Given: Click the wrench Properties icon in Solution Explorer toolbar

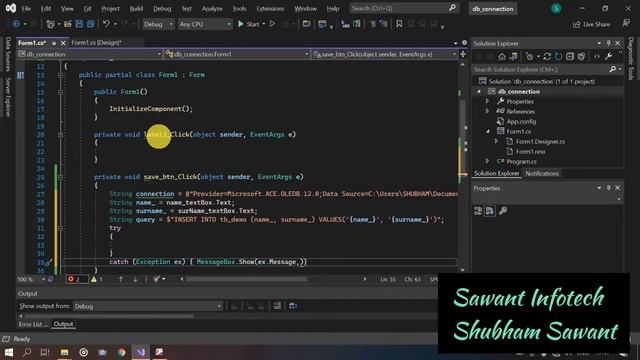Looking at the screenshot, I should tap(608, 56).
